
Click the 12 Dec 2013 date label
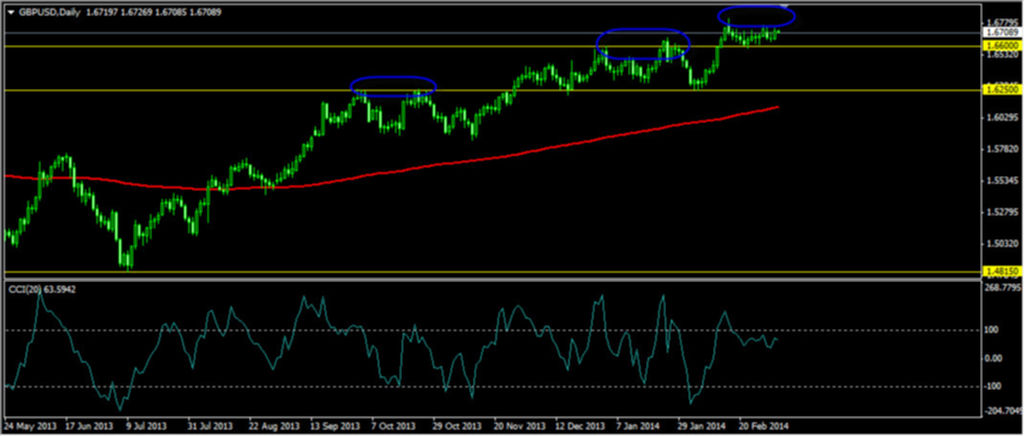tap(582, 425)
